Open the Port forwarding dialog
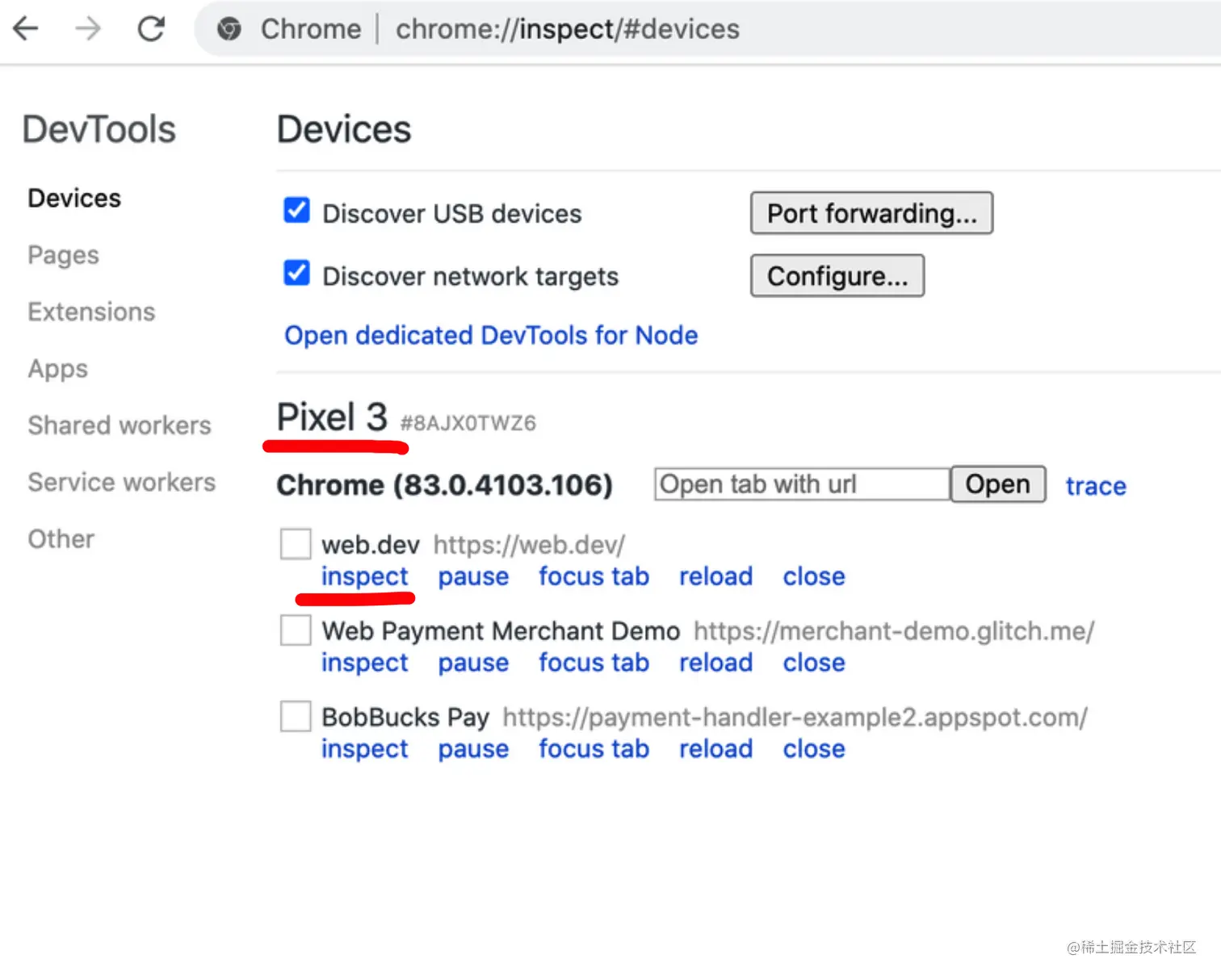 coord(871,213)
